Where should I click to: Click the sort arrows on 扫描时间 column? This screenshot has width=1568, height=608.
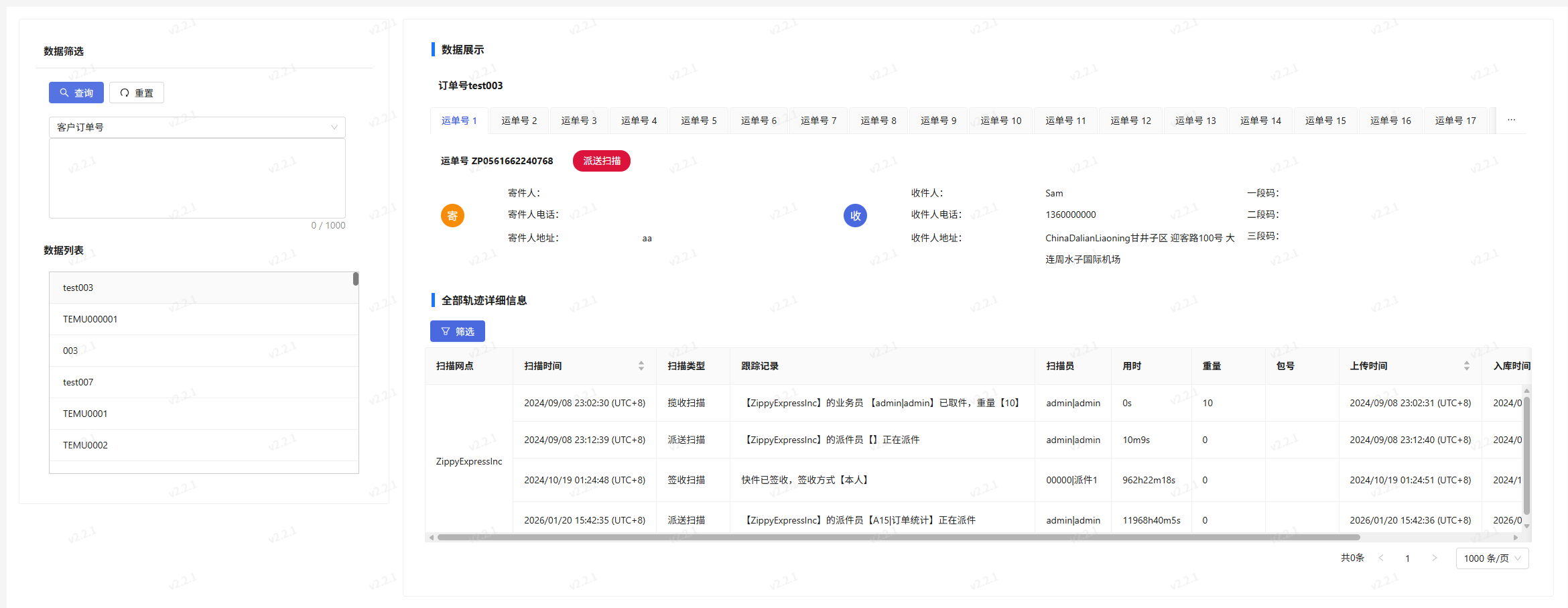(x=641, y=366)
